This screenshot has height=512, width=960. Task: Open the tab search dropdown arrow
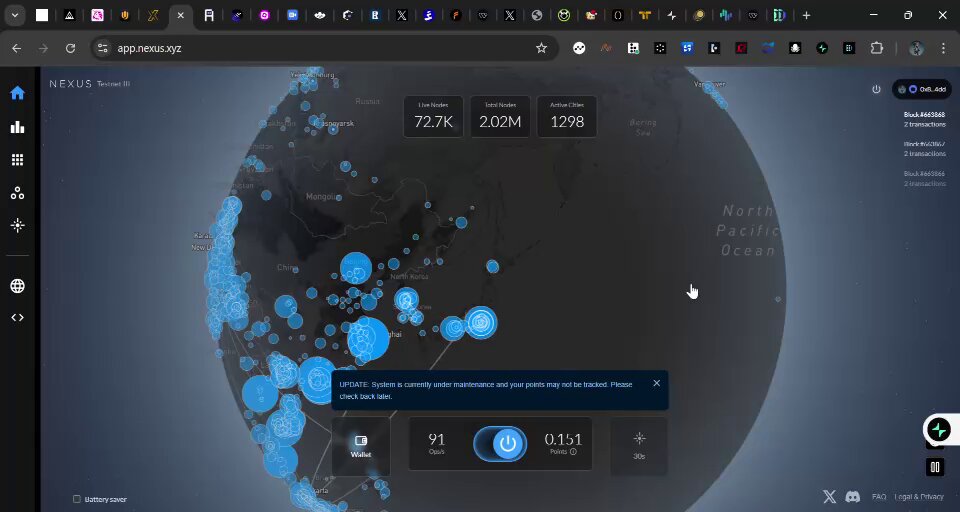(15, 16)
